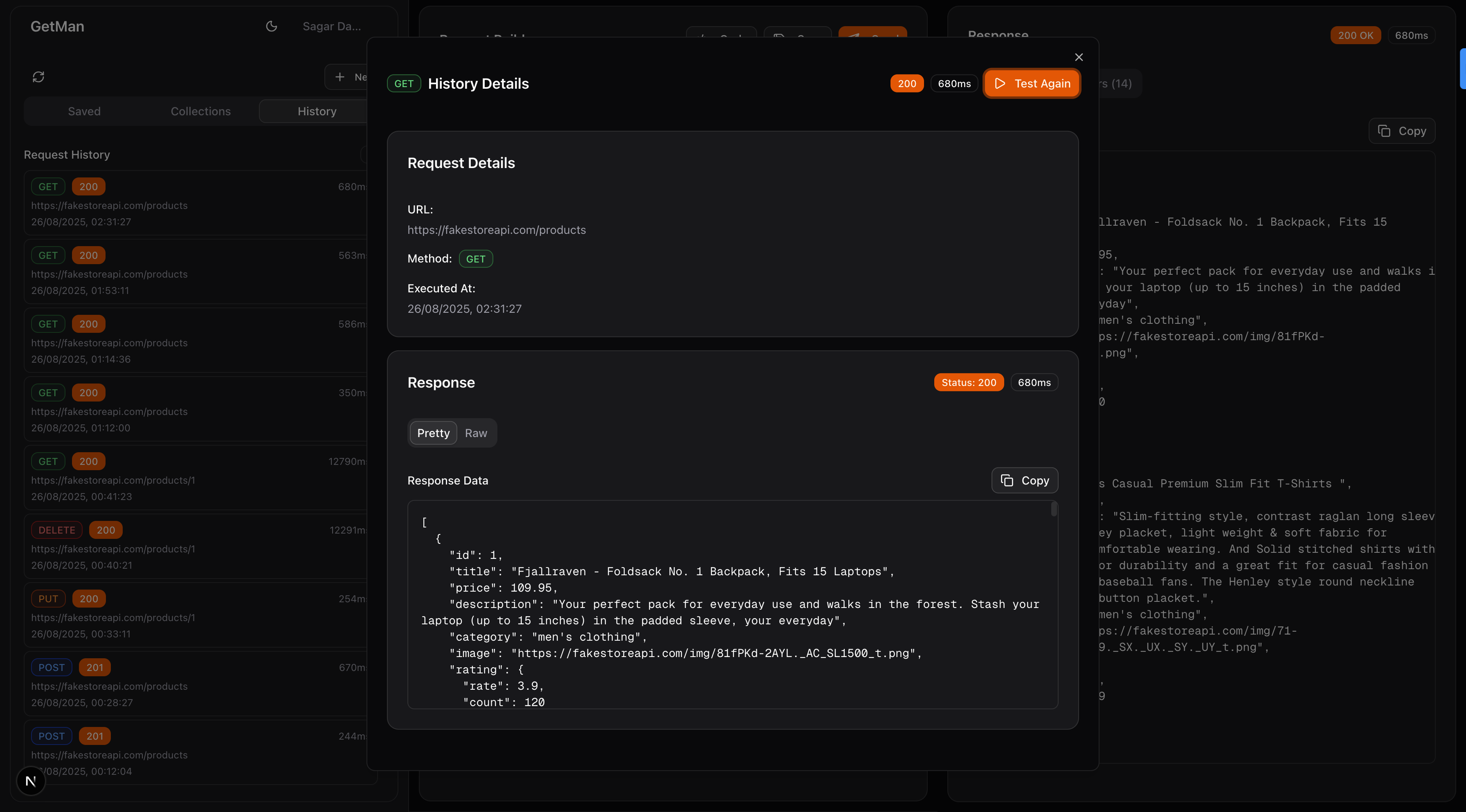Select Pretty response view
The height and width of the screenshot is (812, 1466).
click(x=433, y=433)
